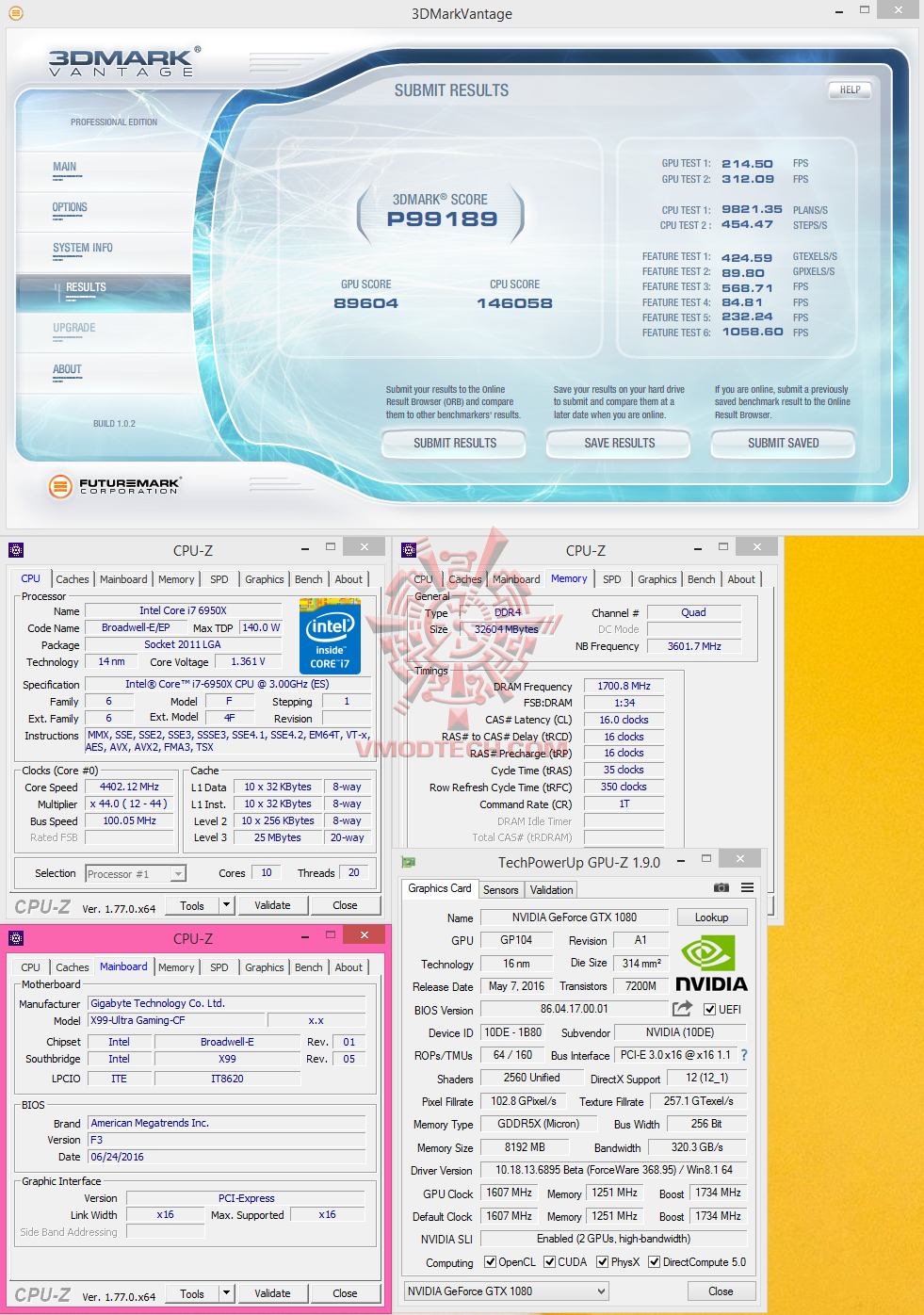Click Validate in top-left CPU-Z window
The height and width of the screenshot is (1315, 924).
[272, 905]
